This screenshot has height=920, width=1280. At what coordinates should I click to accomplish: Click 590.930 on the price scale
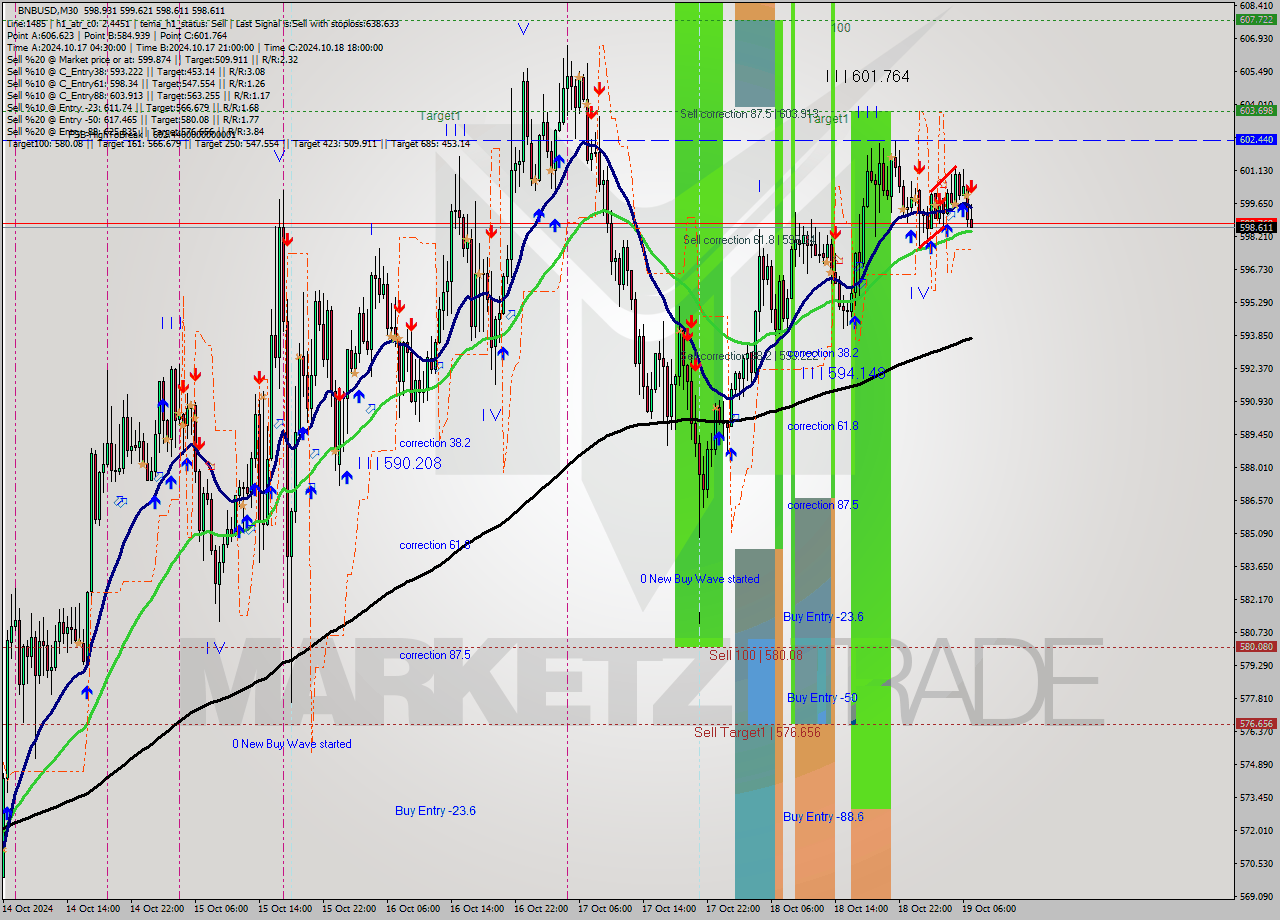pyautogui.click(x=1256, y=401)
